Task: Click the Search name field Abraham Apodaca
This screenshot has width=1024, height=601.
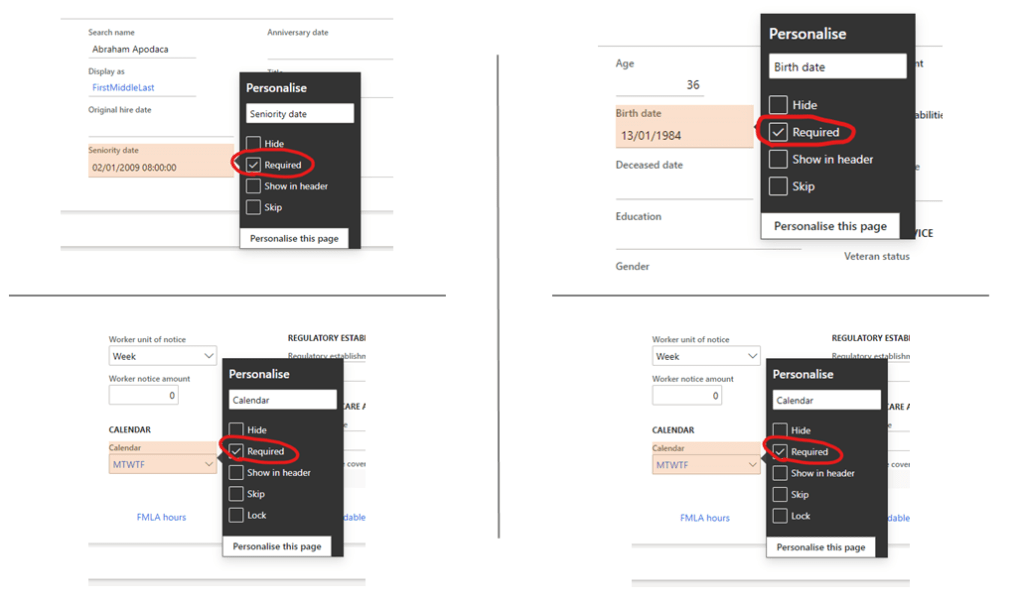Action: click(x=140, y=49)
